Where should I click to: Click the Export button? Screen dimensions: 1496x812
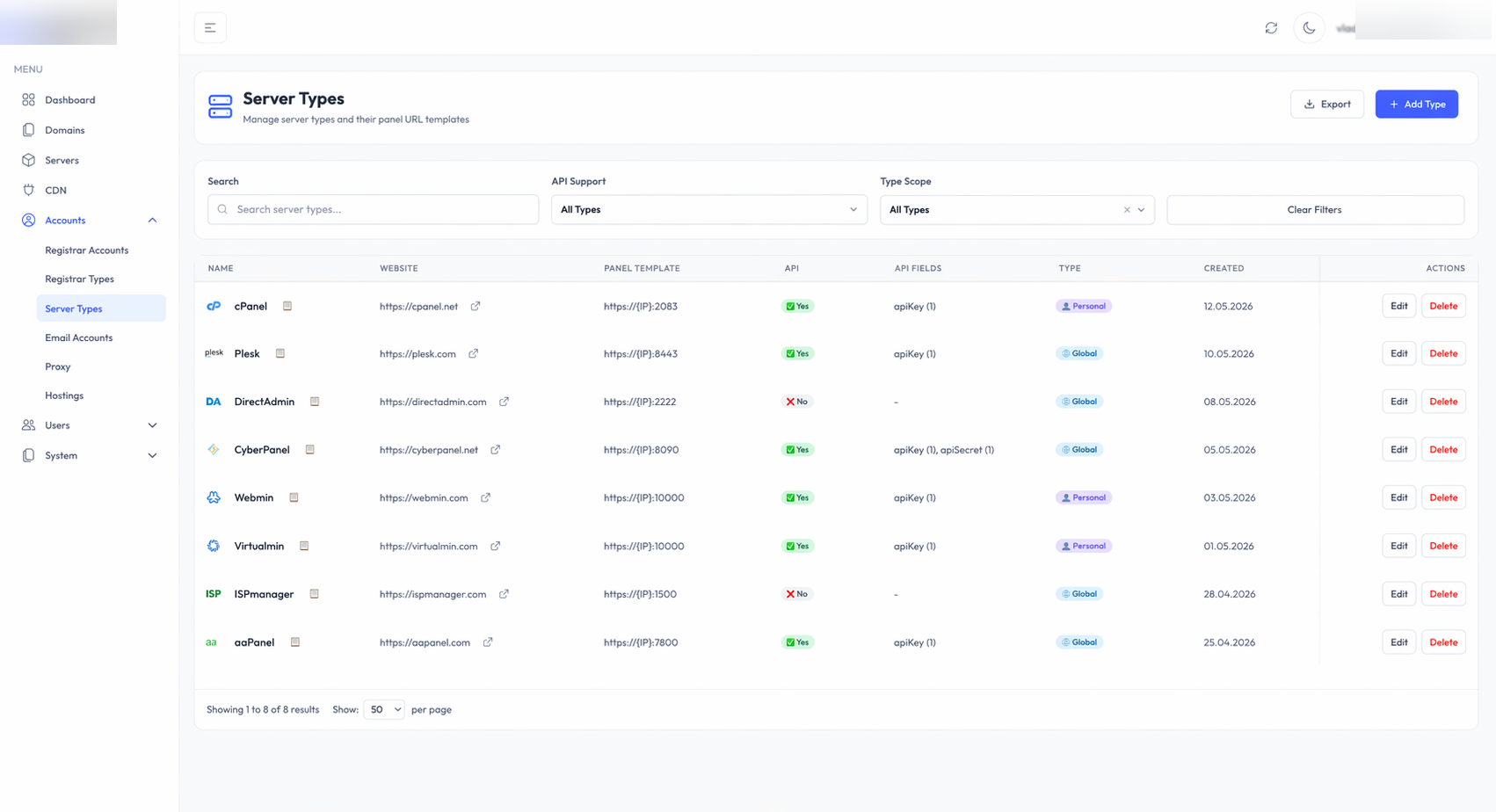(1327, 104)
